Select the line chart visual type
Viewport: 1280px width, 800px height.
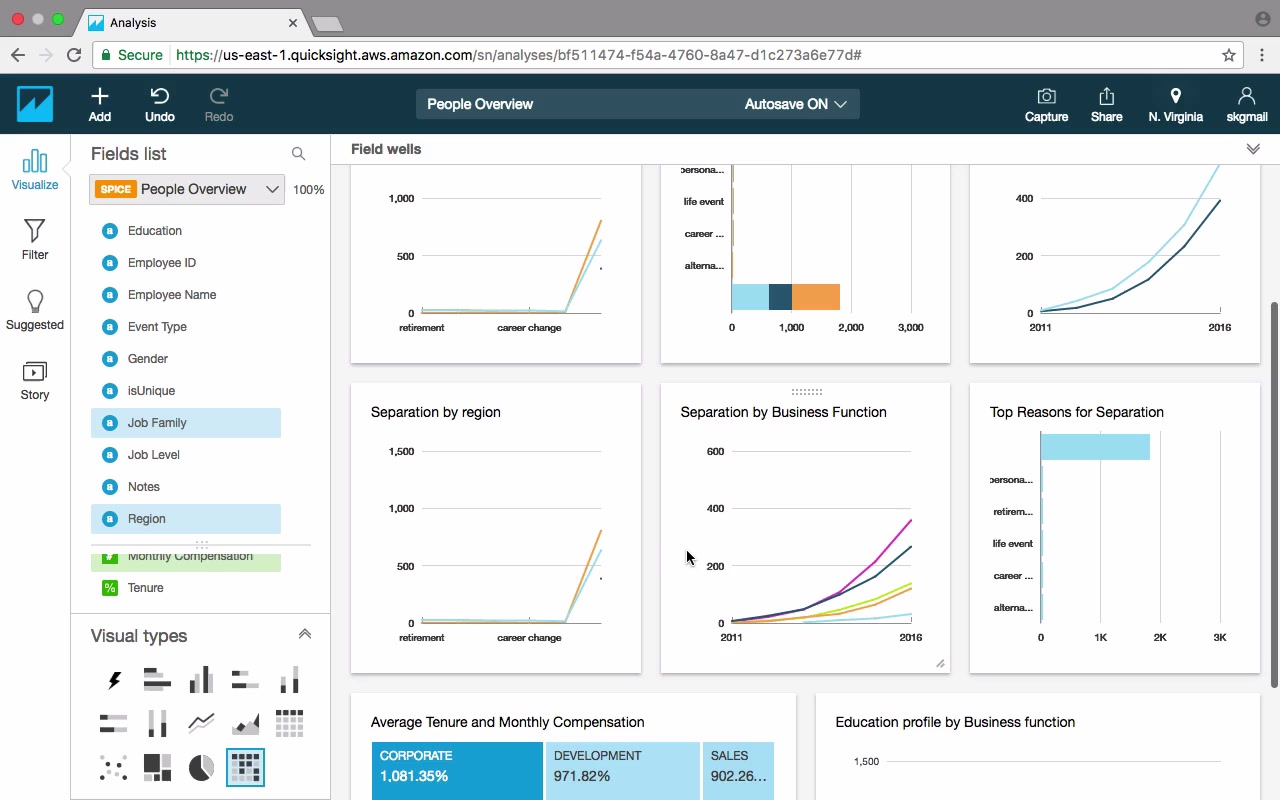click(201, 723)
